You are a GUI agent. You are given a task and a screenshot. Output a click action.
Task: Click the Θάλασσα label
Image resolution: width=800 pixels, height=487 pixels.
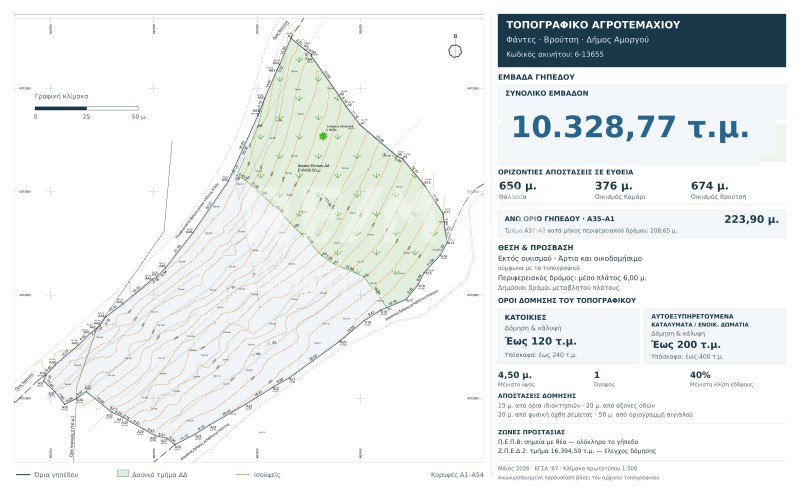pyautogui.click(x=512, y=197)
